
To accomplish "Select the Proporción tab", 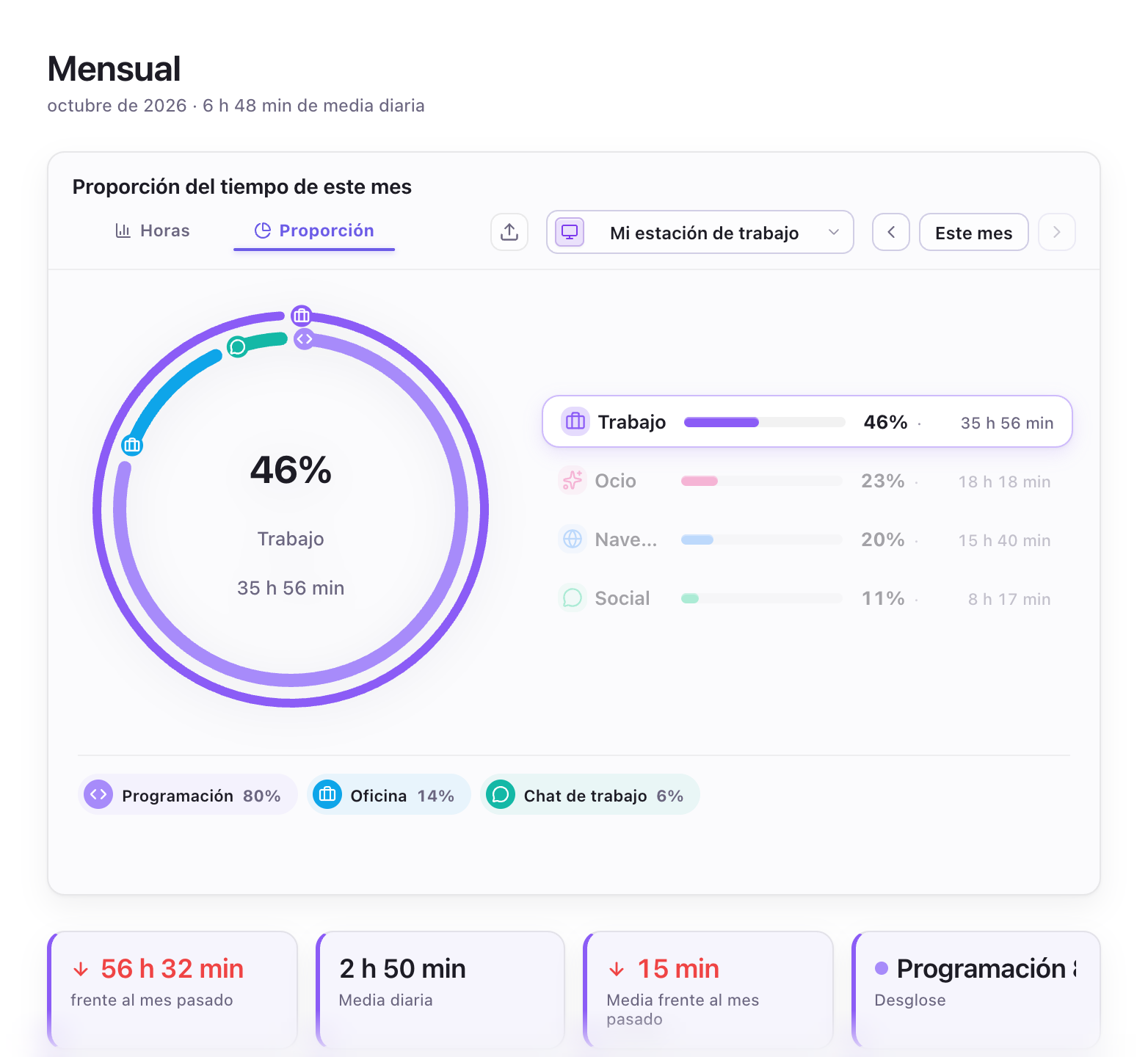I will point(314,230).
